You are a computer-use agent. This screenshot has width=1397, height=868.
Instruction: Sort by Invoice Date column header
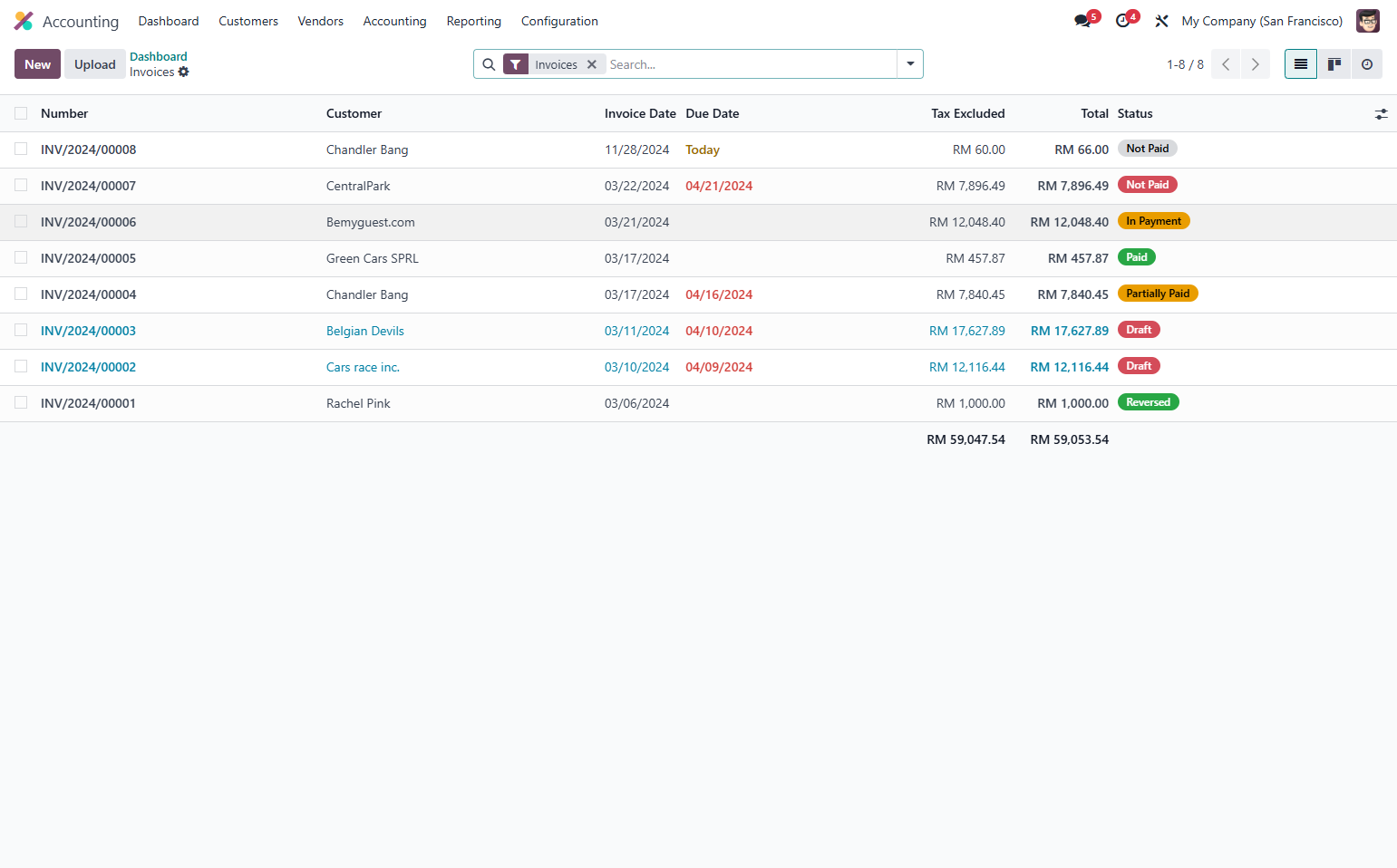coord(640,113)
